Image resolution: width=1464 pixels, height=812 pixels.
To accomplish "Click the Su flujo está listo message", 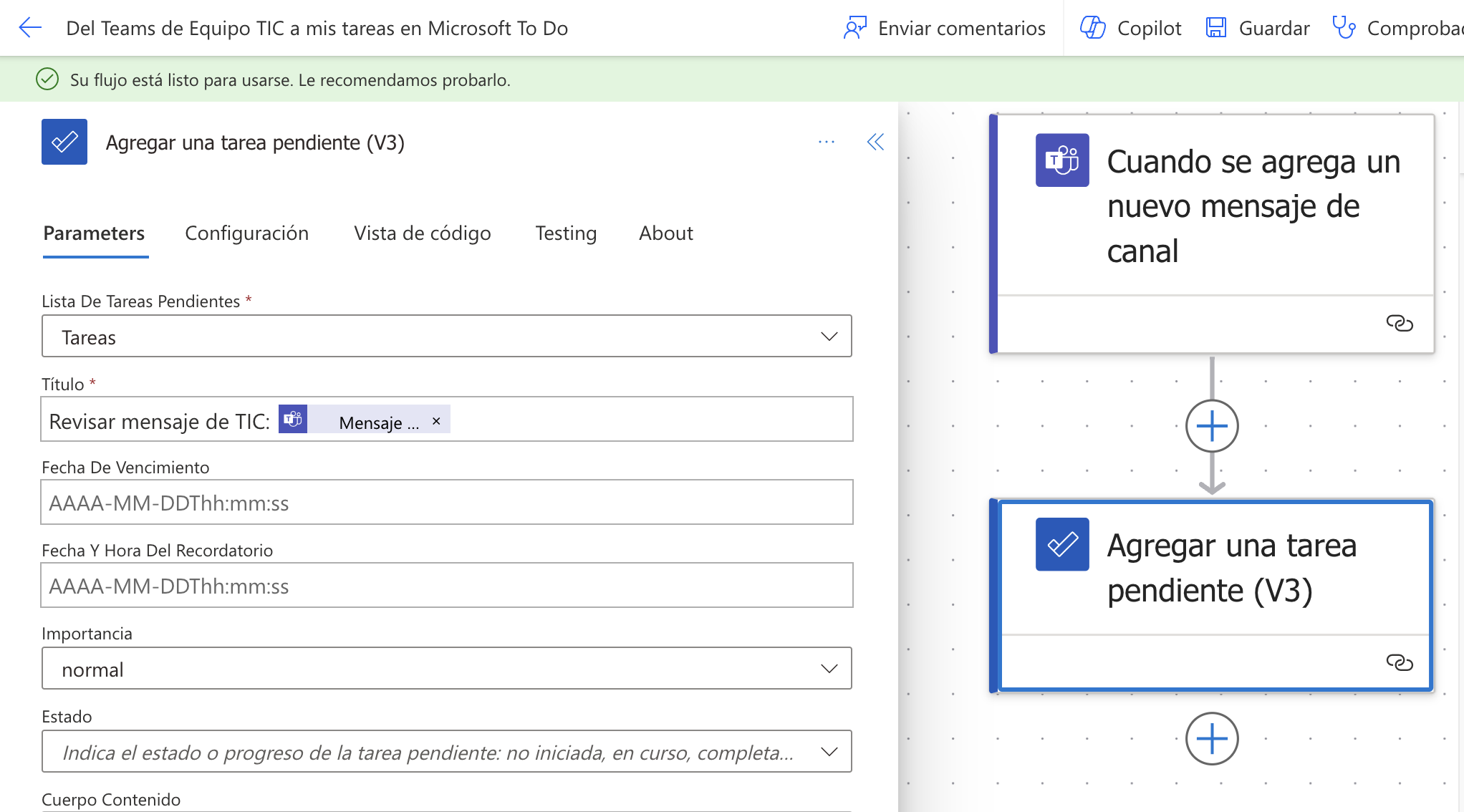I will [290, 79].
